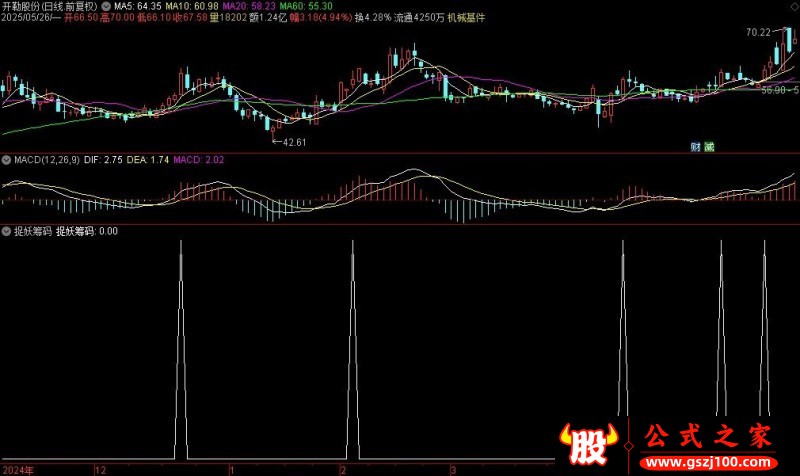
Task: Expand the 捉妖筹码 indicator panel arrow
Action: click(x=6, y=231)
